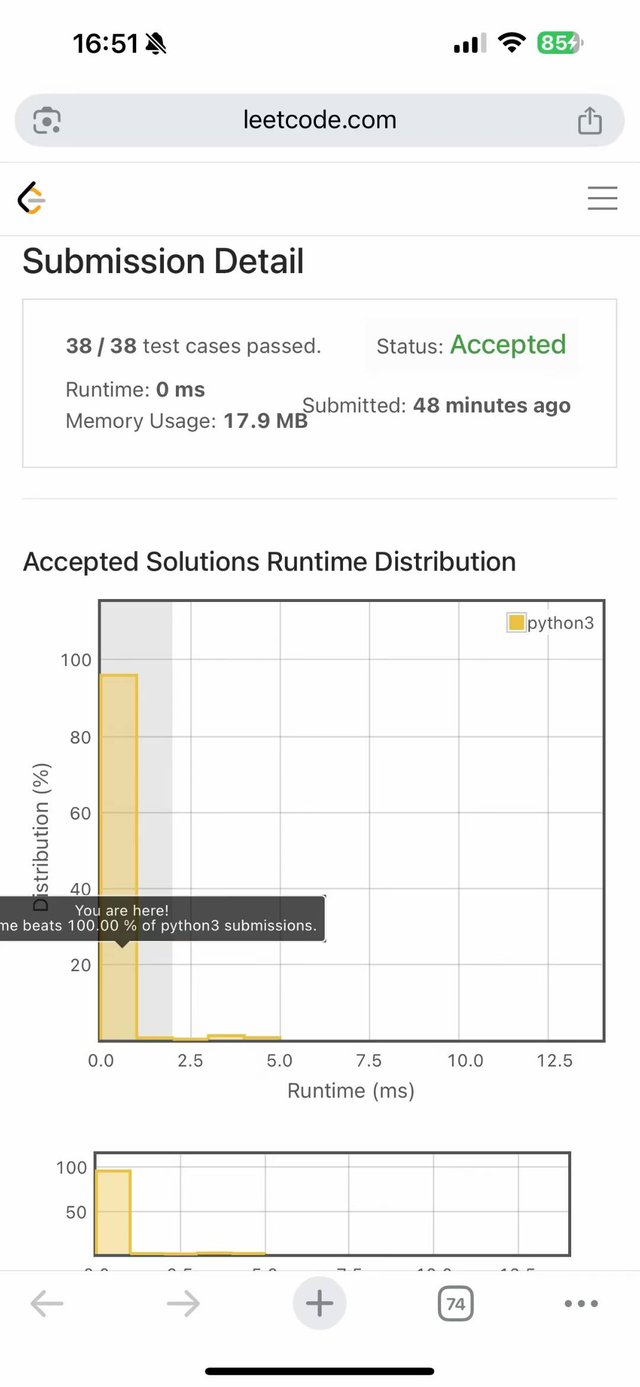
Task: Tap the share icon in address bar
Action: [x=590, y=121]
